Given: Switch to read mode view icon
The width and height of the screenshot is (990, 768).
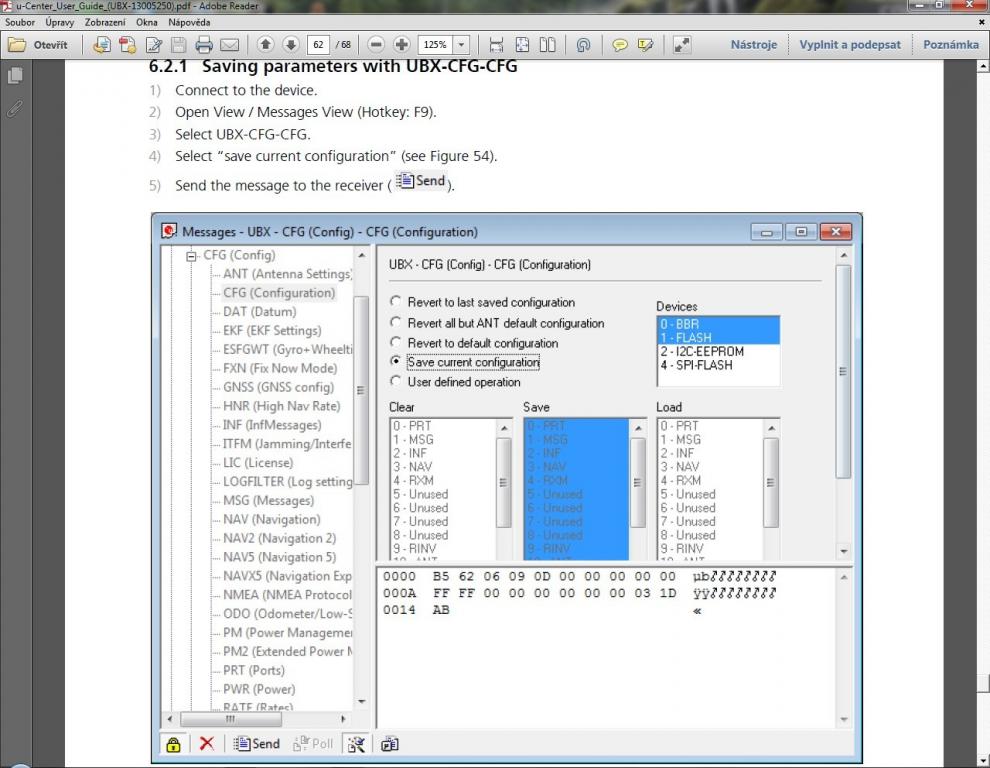Looking at the screenshot, I should (682, 45).
